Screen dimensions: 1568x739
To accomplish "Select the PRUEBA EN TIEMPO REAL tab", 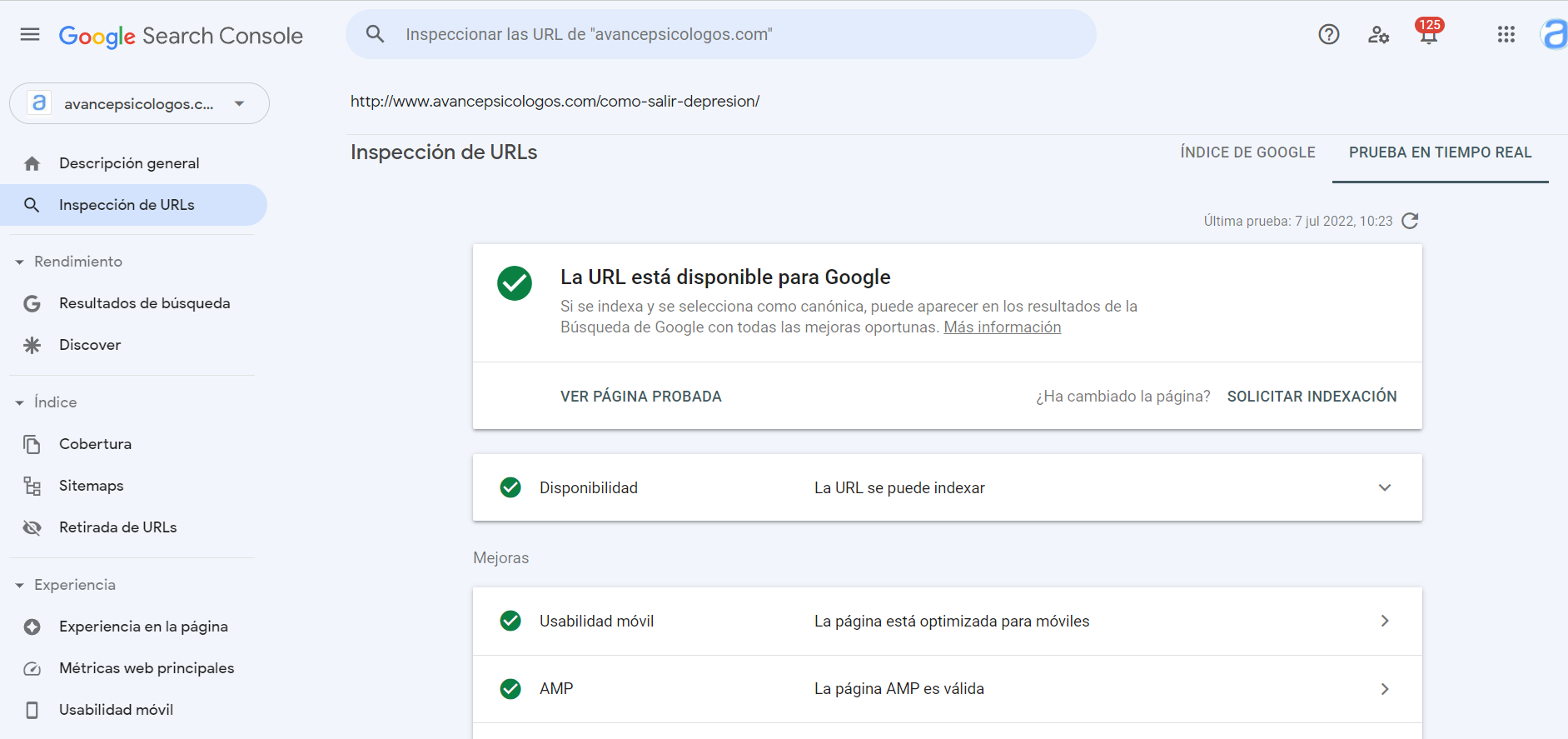I will [1440, 152].
